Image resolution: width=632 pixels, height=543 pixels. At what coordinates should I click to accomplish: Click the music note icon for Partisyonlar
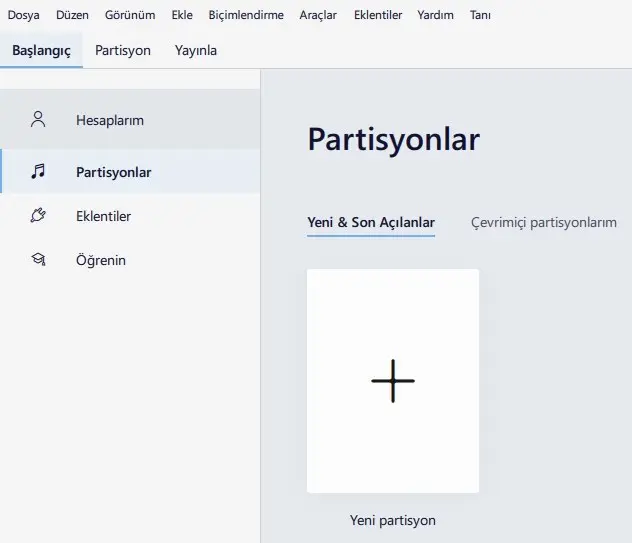coord(38,172)
